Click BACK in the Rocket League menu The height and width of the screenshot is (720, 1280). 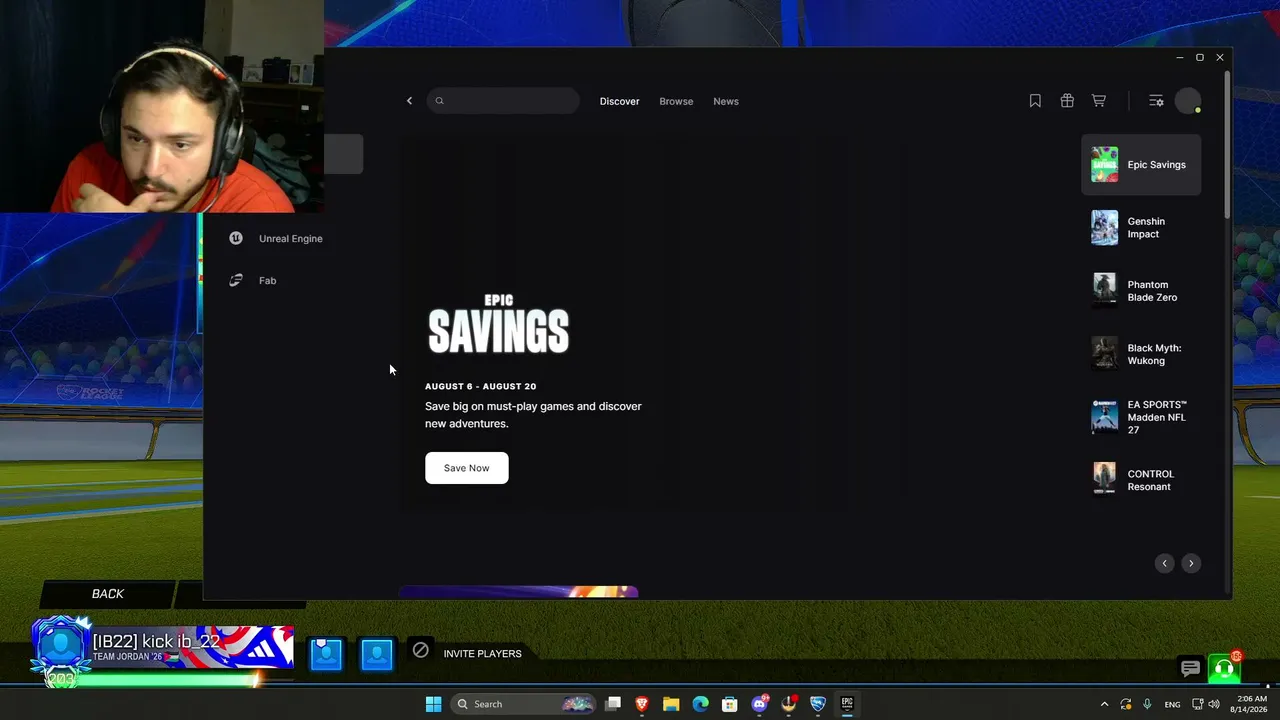tap(108, 594)
